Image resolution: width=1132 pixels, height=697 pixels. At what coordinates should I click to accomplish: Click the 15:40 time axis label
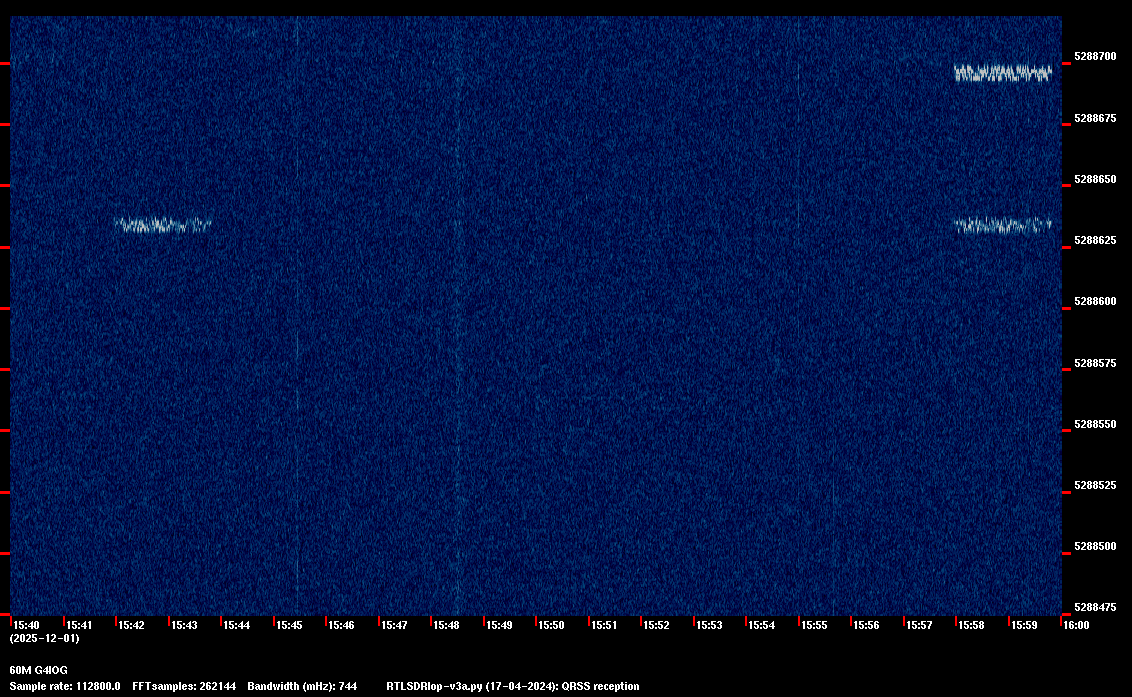coord(27,625)
